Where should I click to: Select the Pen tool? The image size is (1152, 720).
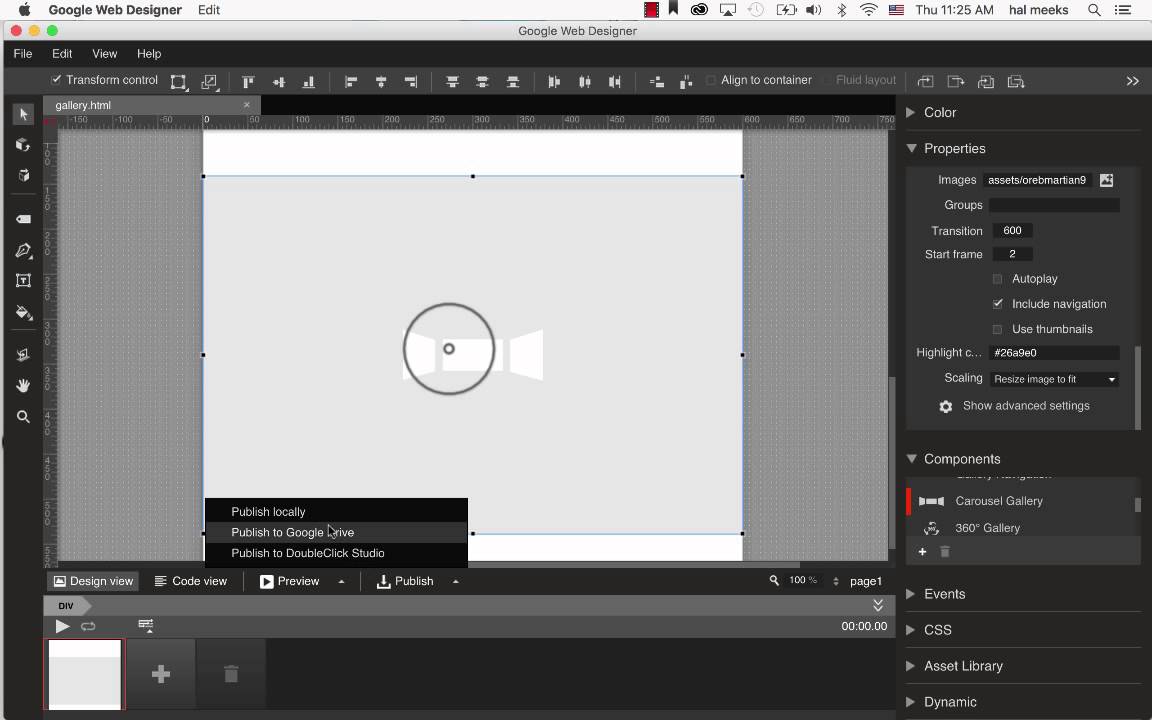click(23, 251)
